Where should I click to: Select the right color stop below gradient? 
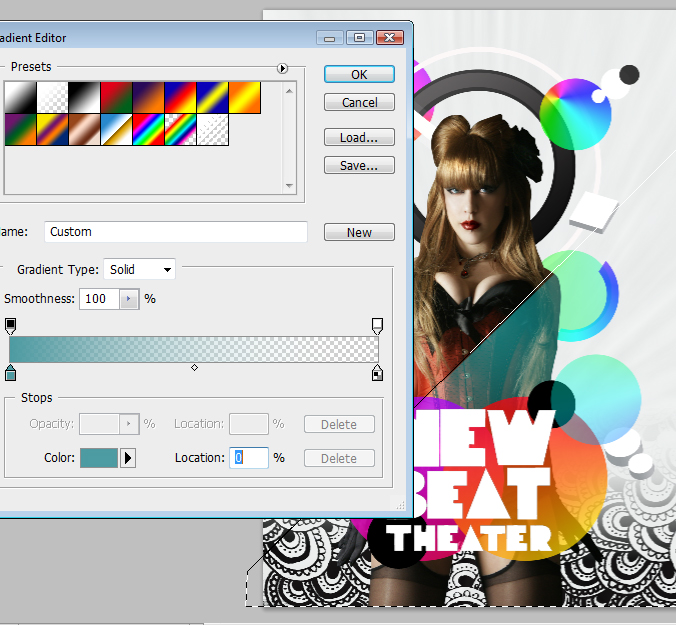pos(377,373)
